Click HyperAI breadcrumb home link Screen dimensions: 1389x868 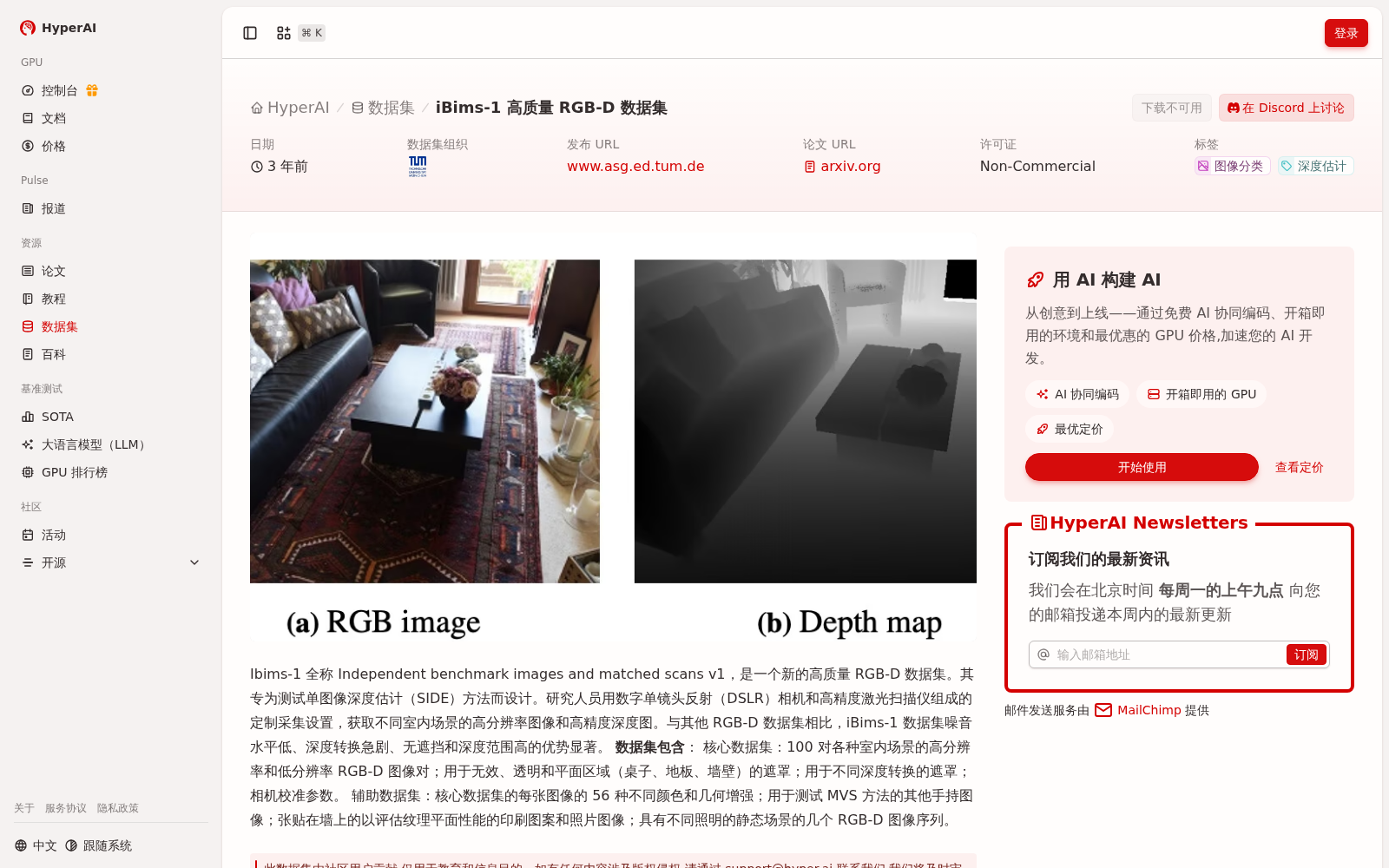tap(290, 108)
